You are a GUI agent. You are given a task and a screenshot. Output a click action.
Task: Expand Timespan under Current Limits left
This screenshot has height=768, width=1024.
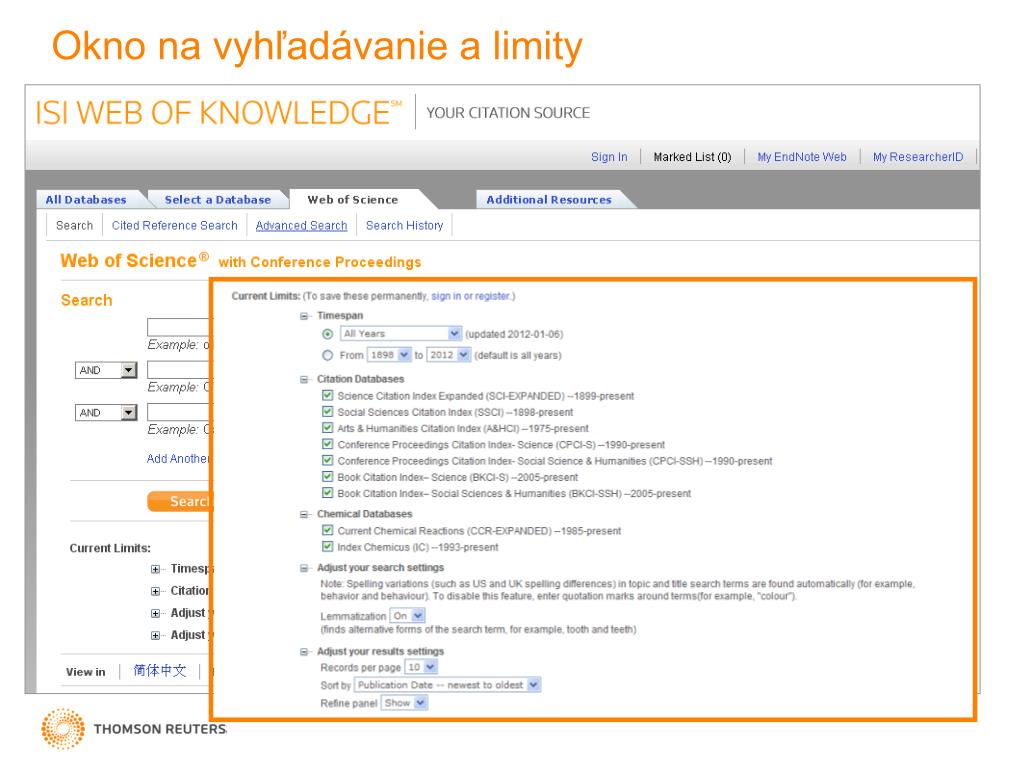click(155, 569)
